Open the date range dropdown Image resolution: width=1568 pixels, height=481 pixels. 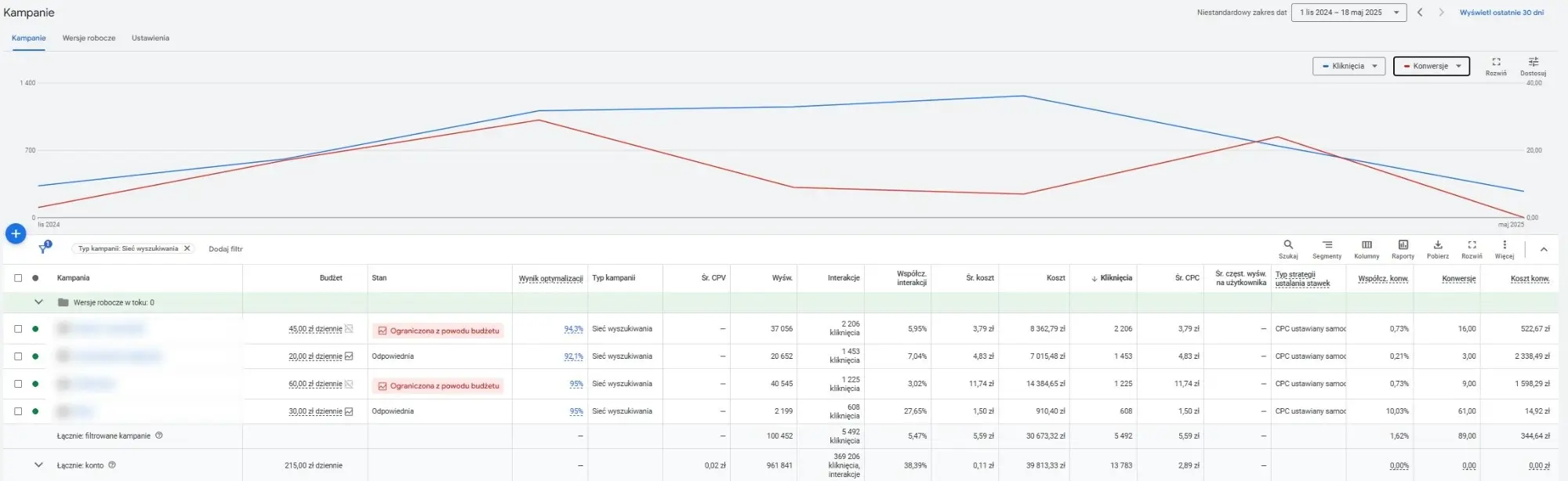coord(1349,13)
